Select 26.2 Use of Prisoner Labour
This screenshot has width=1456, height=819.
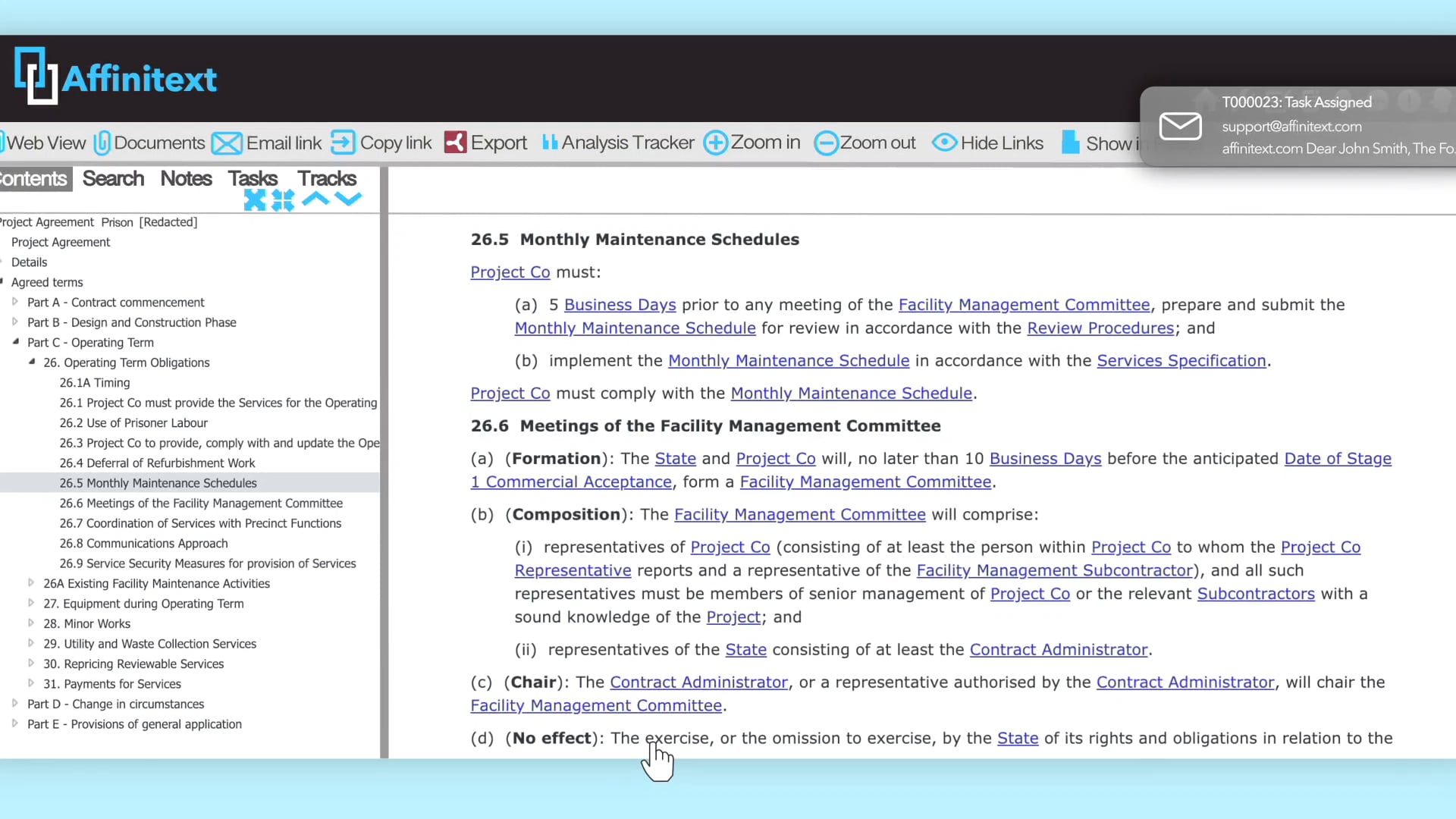point(133,423)
